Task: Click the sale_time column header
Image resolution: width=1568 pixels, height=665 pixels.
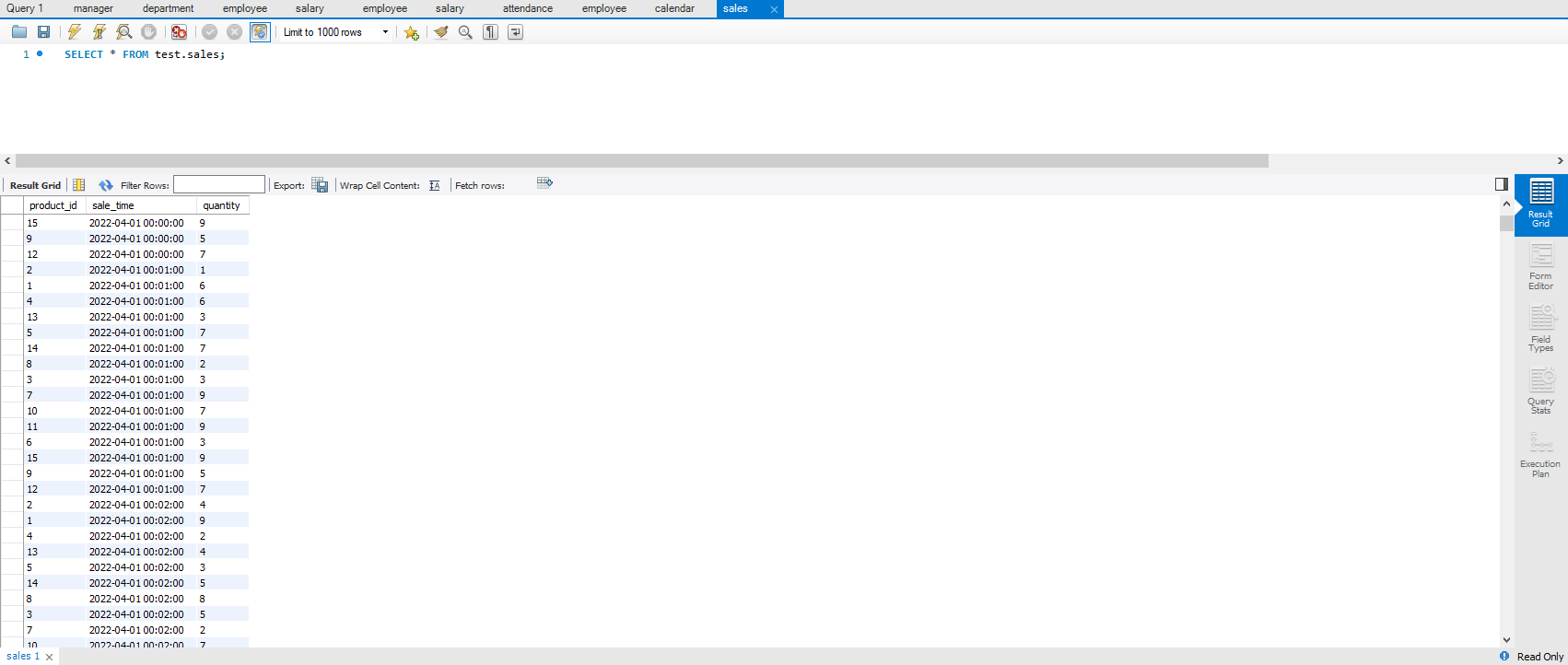Action: click(141, 205)
